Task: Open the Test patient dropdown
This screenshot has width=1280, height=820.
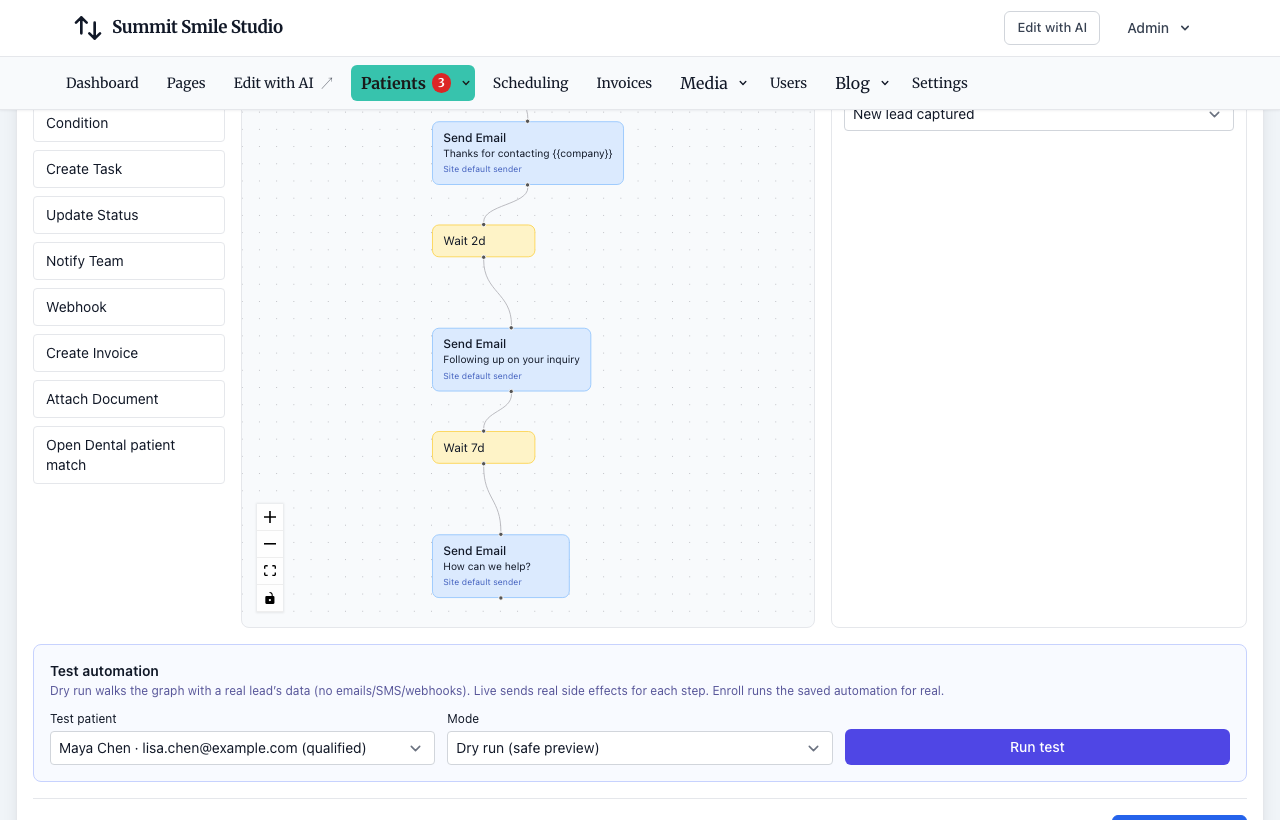Action: [242, 748]
